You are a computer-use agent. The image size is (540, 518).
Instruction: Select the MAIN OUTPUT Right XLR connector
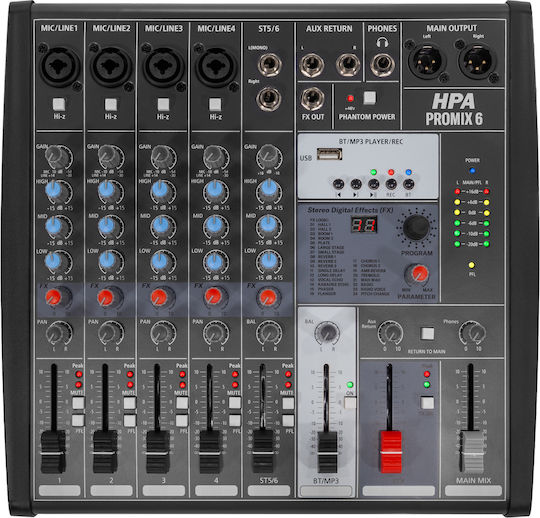coord(477,61)
